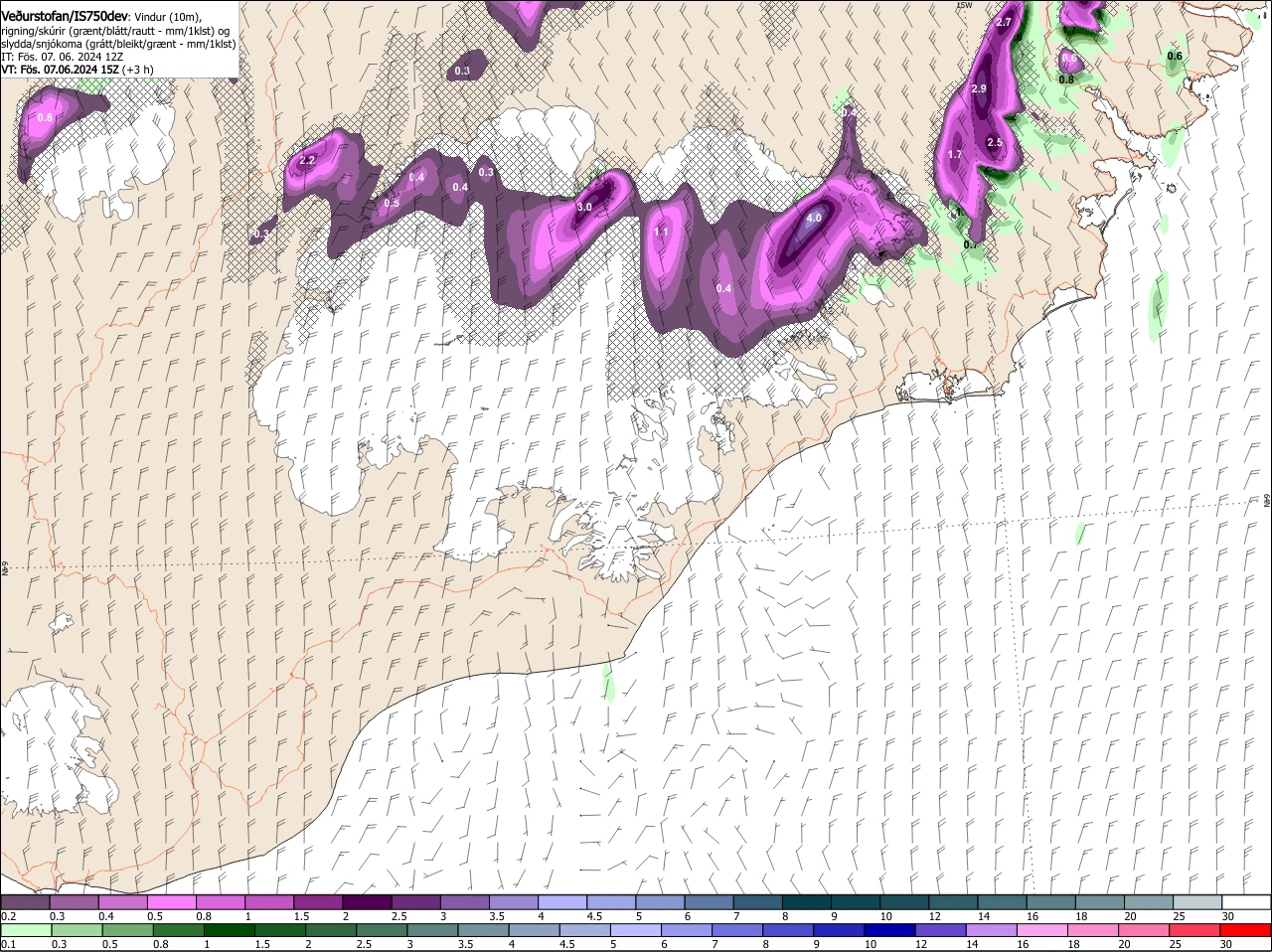
Task: Click the 2.7 precipitation value on map
Action: click(1004, 22)
